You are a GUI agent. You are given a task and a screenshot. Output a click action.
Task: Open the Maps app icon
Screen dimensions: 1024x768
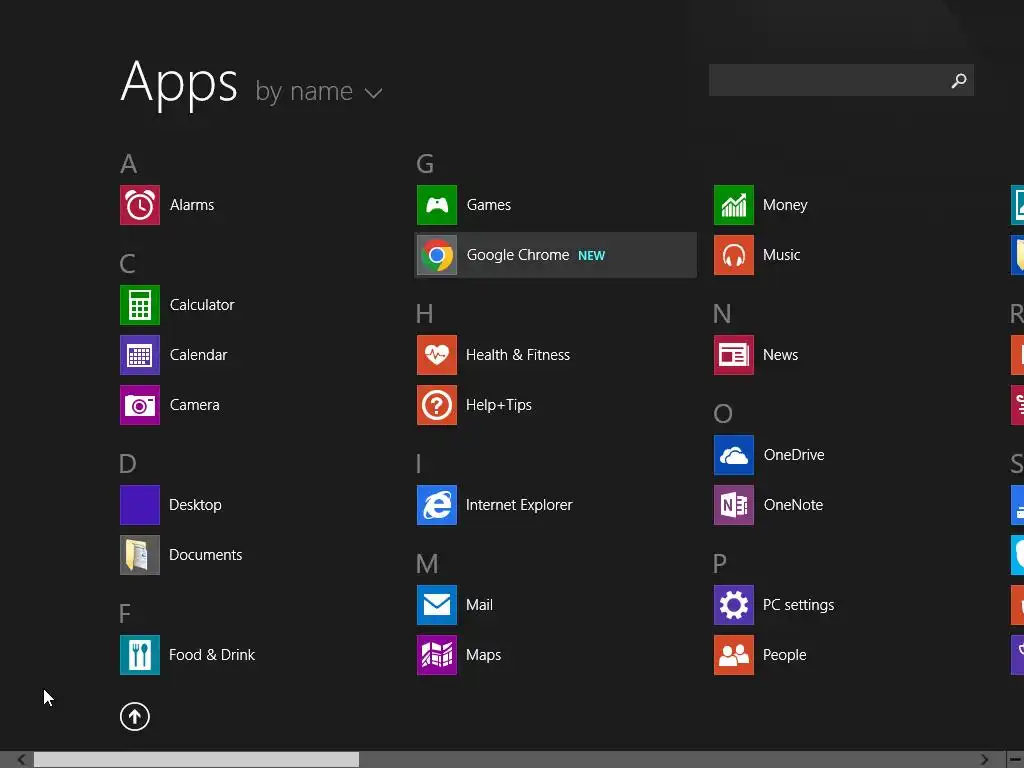tap(437, 655)
